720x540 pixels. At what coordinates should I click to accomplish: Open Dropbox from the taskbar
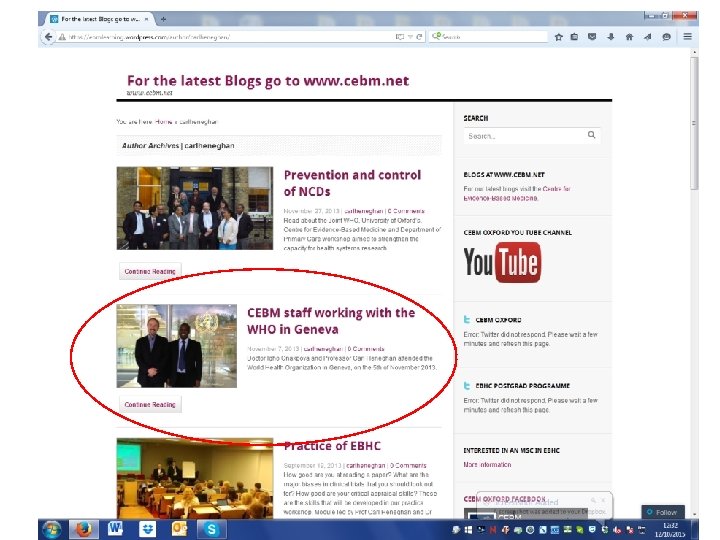tap(147, 529)
